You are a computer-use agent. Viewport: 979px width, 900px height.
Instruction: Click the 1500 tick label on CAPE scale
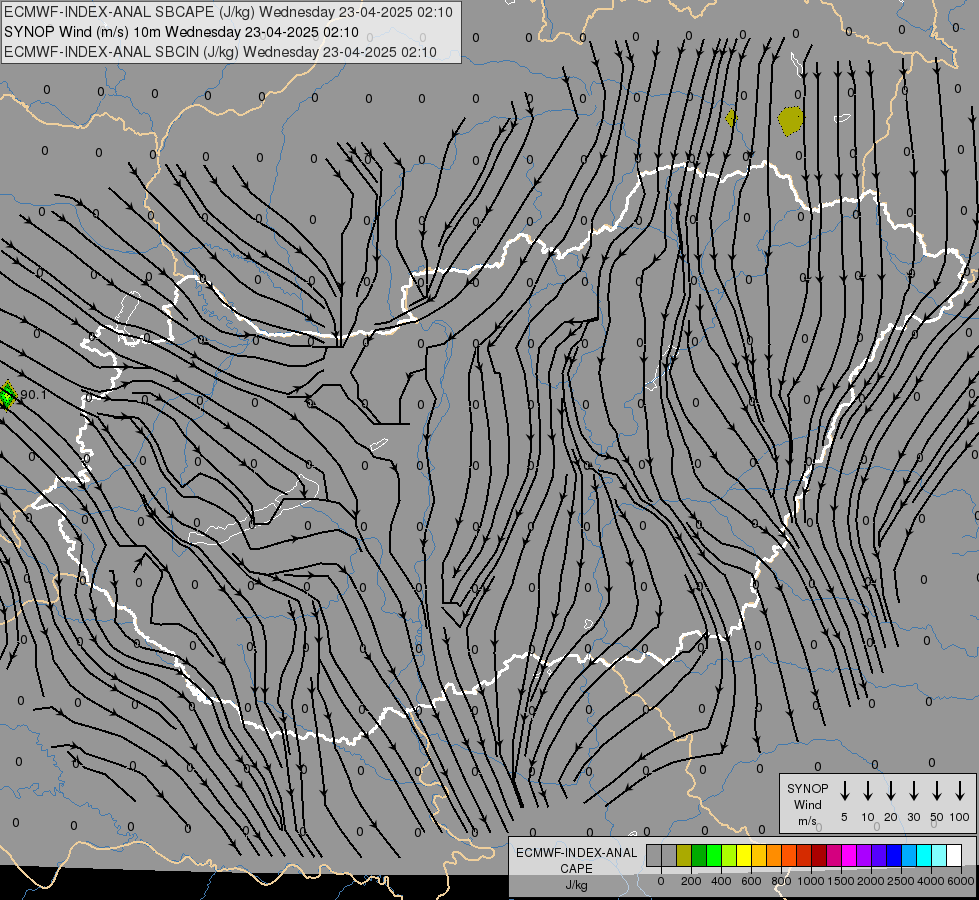[x=841, y=881]
